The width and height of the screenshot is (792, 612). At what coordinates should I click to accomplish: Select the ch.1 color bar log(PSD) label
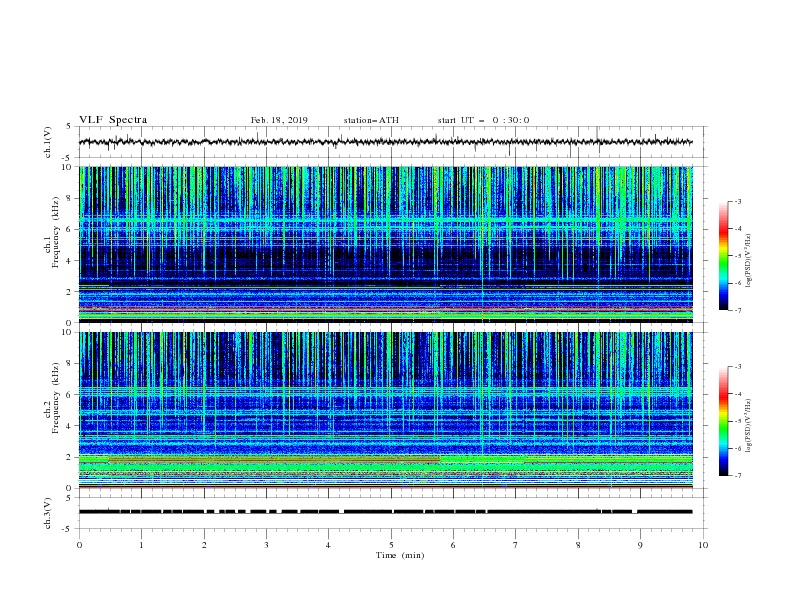click(748, 260)
